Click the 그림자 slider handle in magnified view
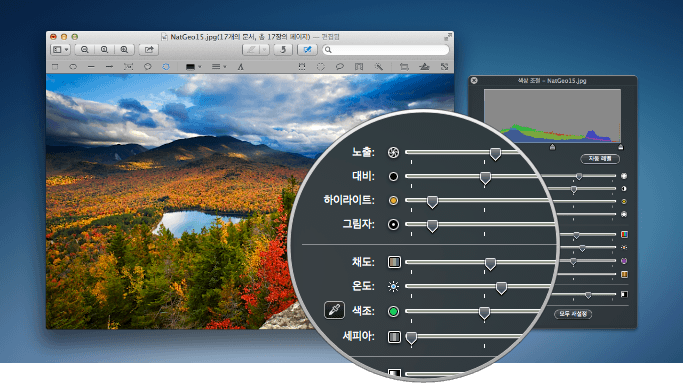The width and height of the screenshot is (683, 384). [432, 226]
